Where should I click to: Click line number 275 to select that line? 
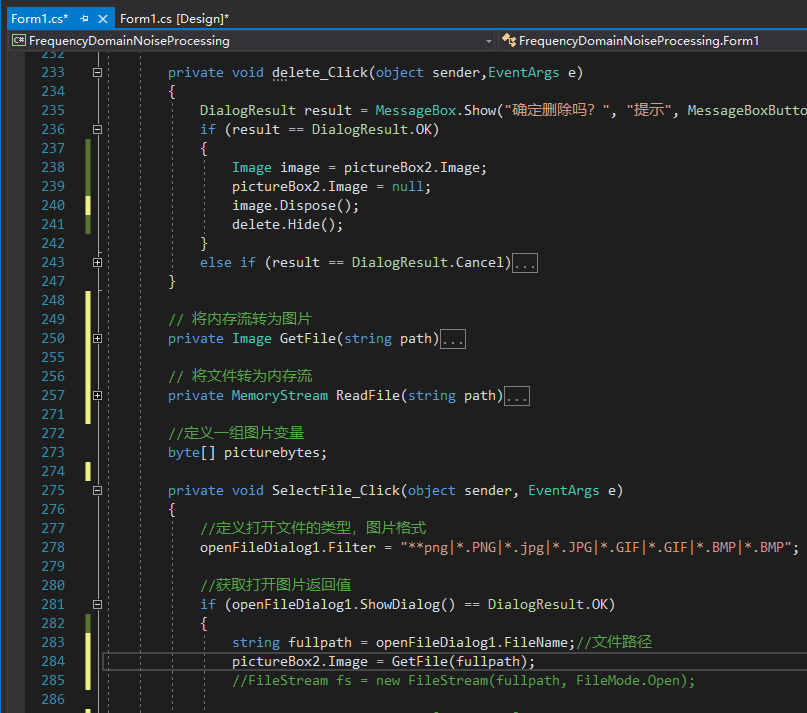(x=52, y=490)
